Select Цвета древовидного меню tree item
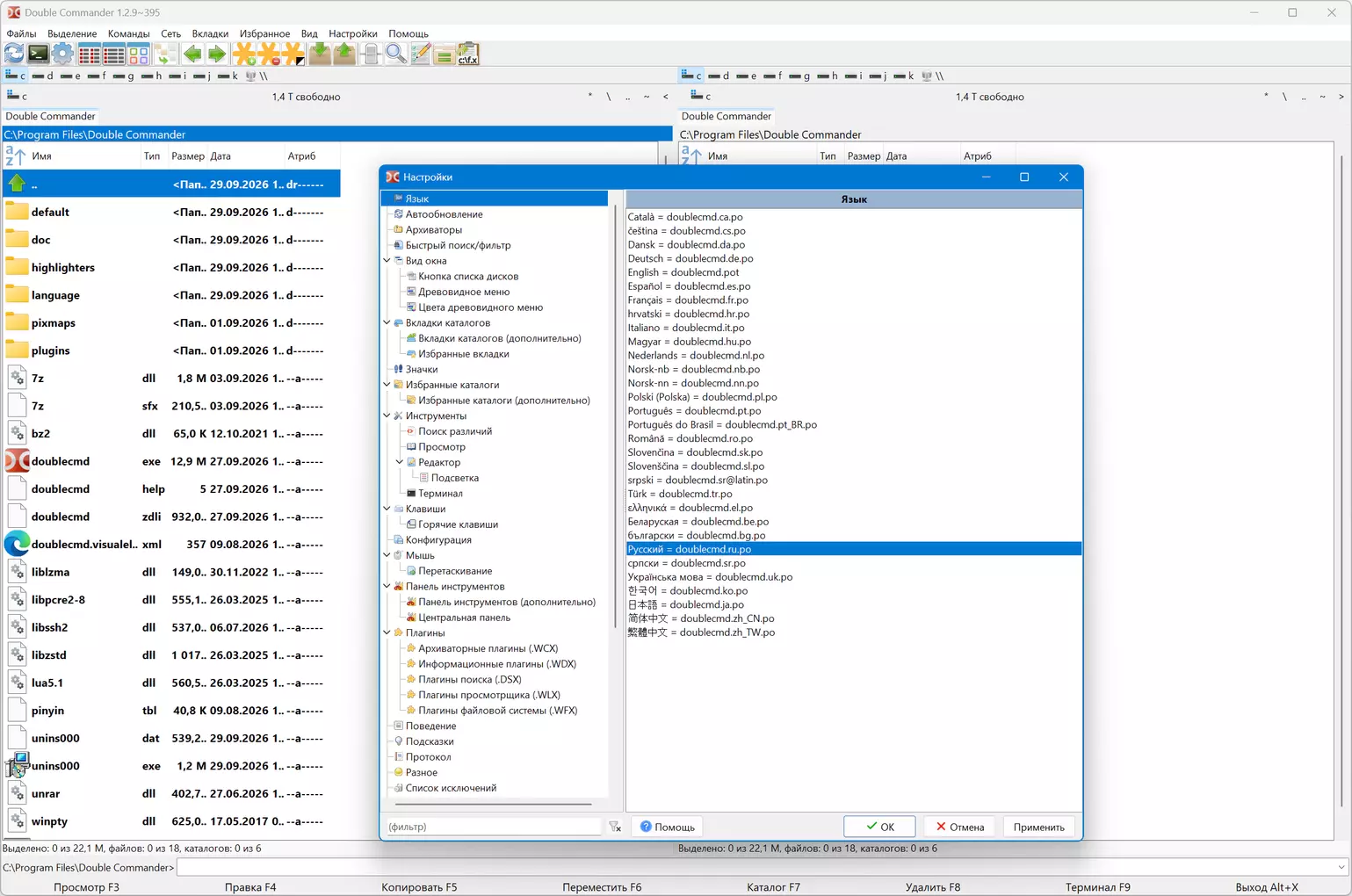 pos(481,307)
